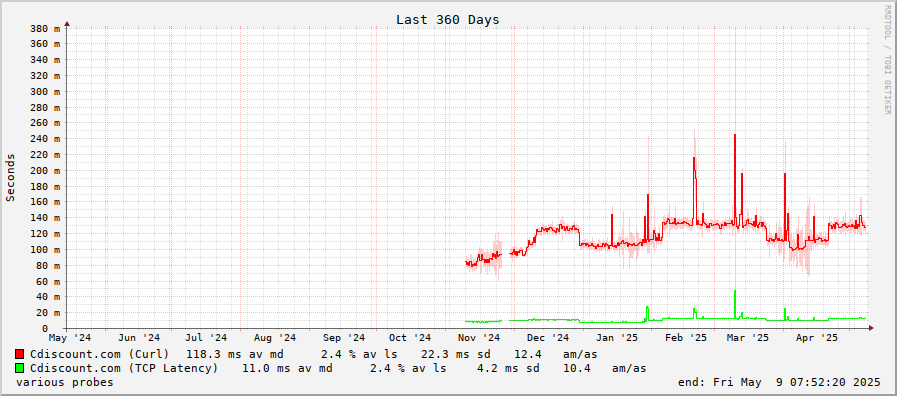The height and width of the screenshot is (396, 897).
Task: Click the Jul '24 x-axis label
Action: click(206, 338)
